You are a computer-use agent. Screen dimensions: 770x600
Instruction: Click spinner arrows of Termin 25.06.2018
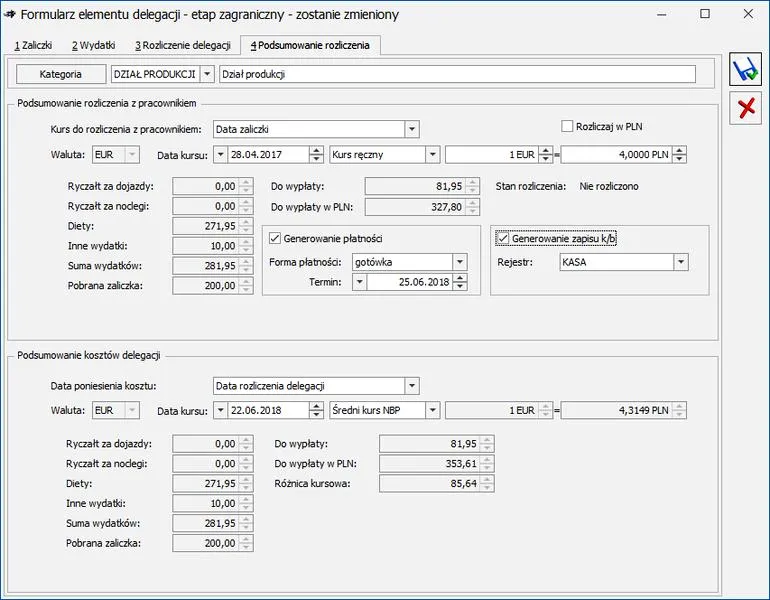click(460, 282)
